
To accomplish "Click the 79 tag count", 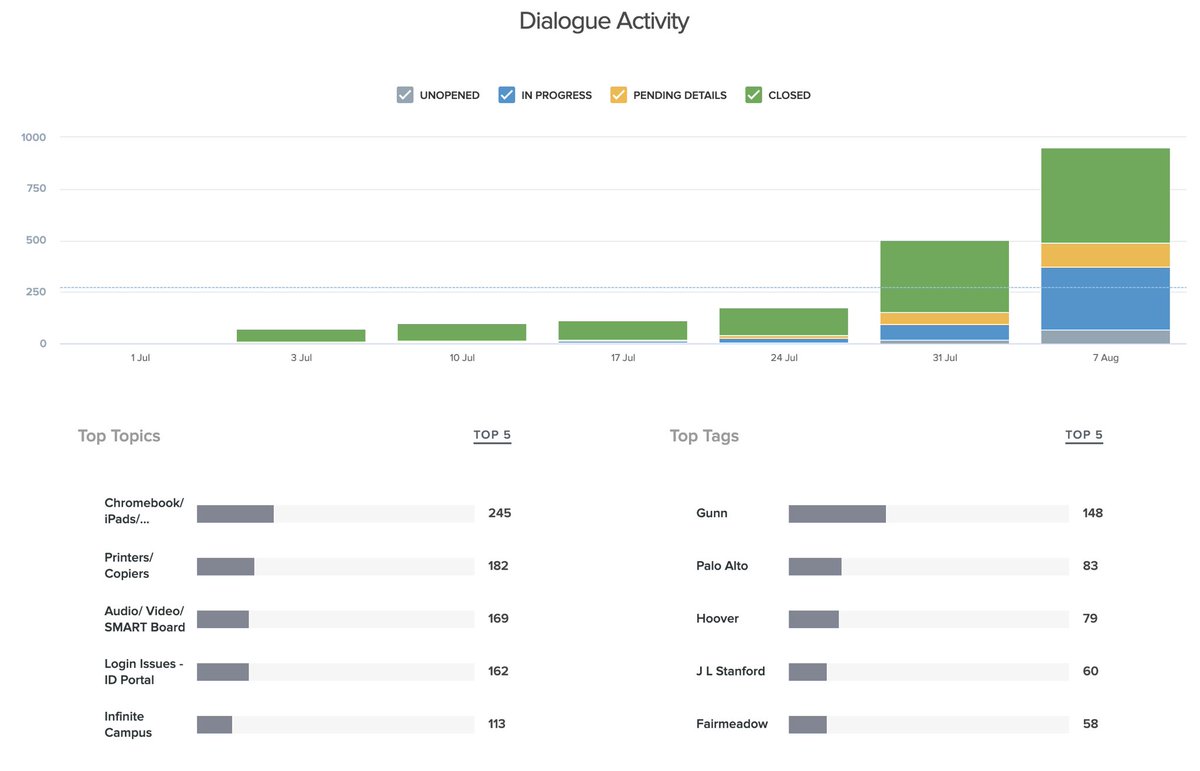I will click(x=1090, y=618).
